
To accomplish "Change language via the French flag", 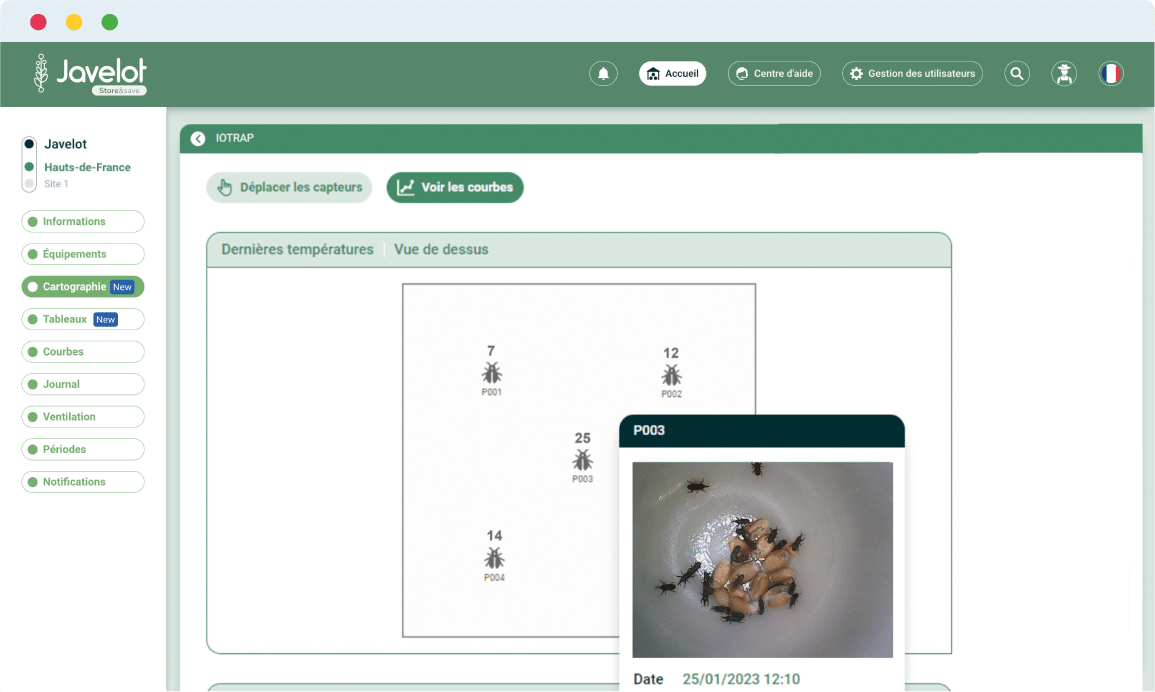I will pos(1111,74).
